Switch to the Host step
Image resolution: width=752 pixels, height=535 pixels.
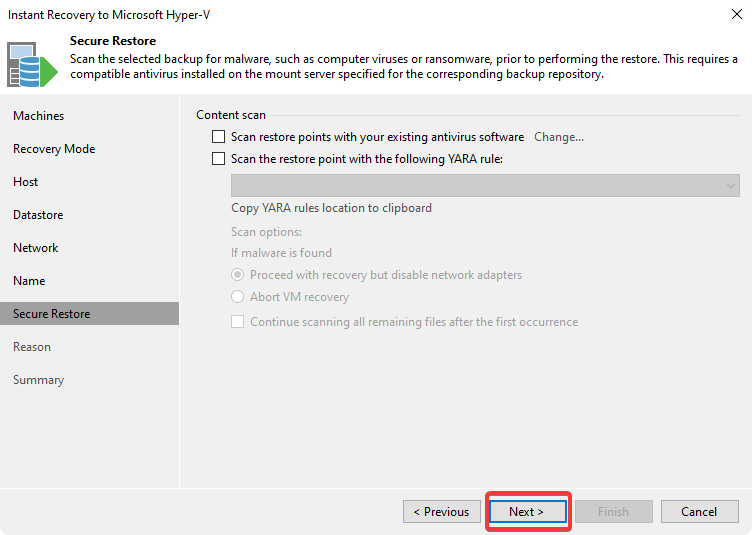pos(26,182)
